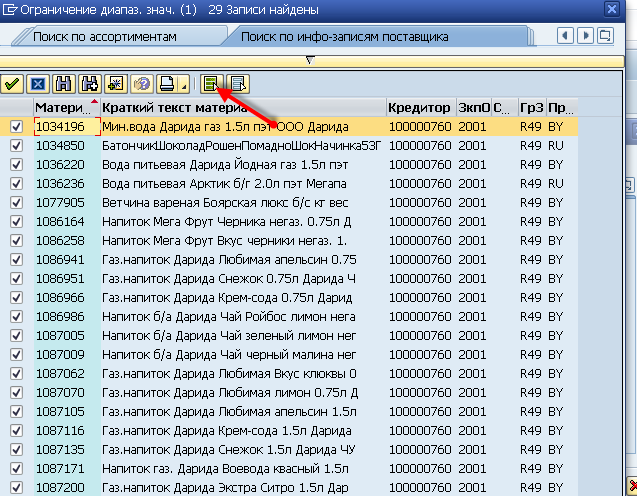Uncheck the row for material 1086941
Image resolution: width=637 pixels, height=496 pixels.
pyautogui.click(x=16, y=260)
